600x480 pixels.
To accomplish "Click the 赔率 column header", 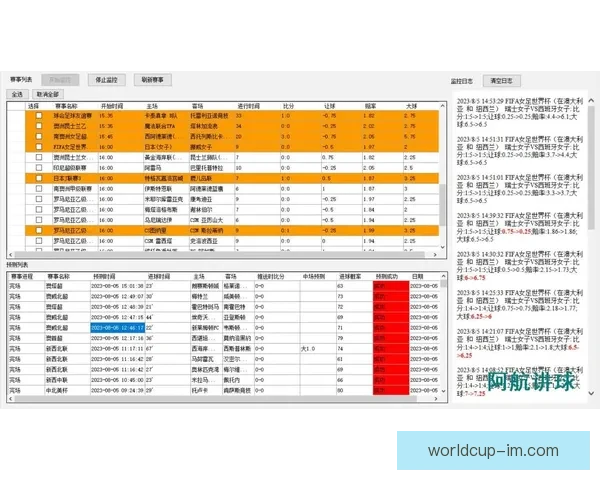I will (x=370, y=106).
